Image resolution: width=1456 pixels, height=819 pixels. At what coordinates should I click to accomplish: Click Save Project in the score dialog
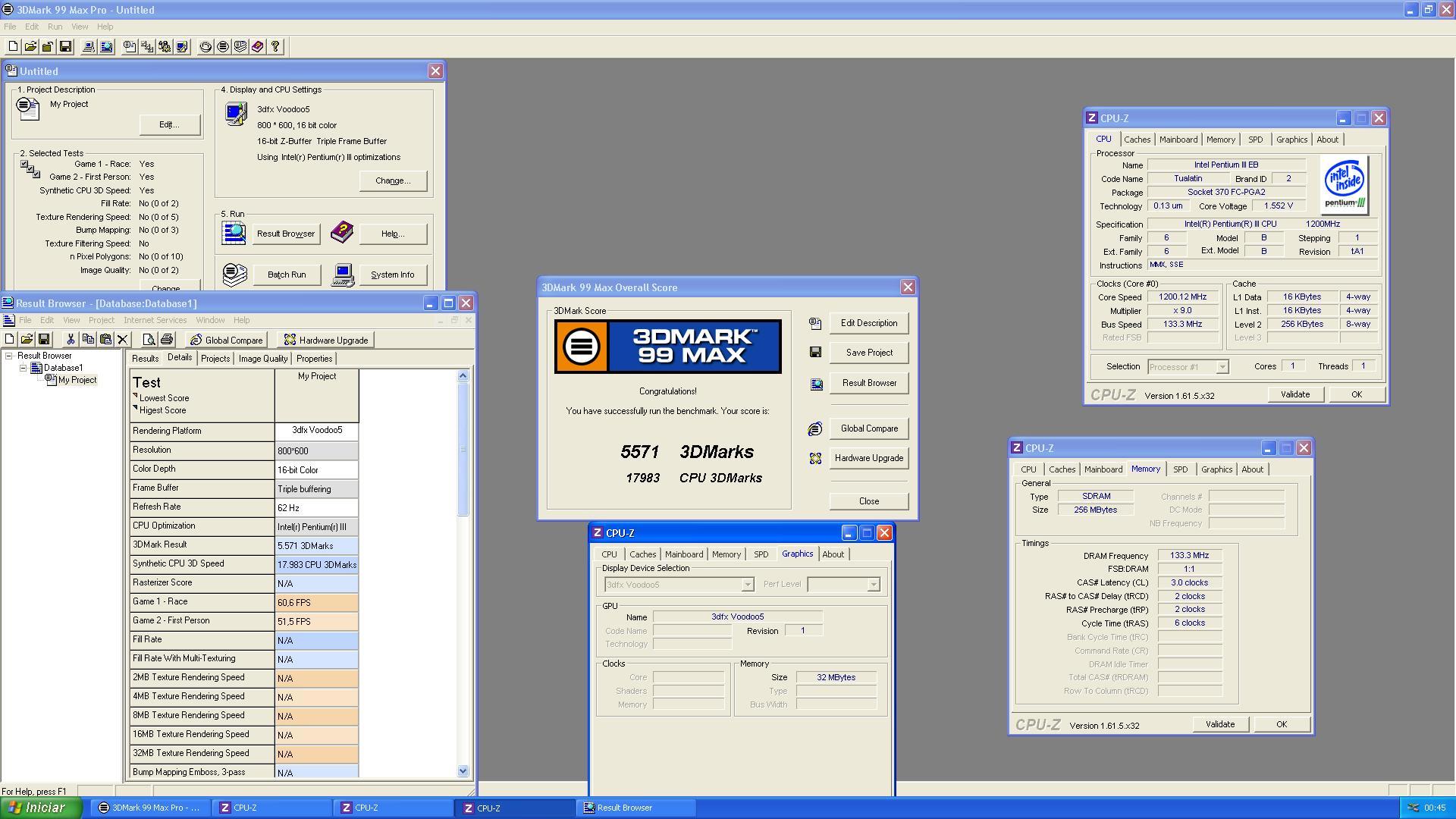[x=869, y=353]
